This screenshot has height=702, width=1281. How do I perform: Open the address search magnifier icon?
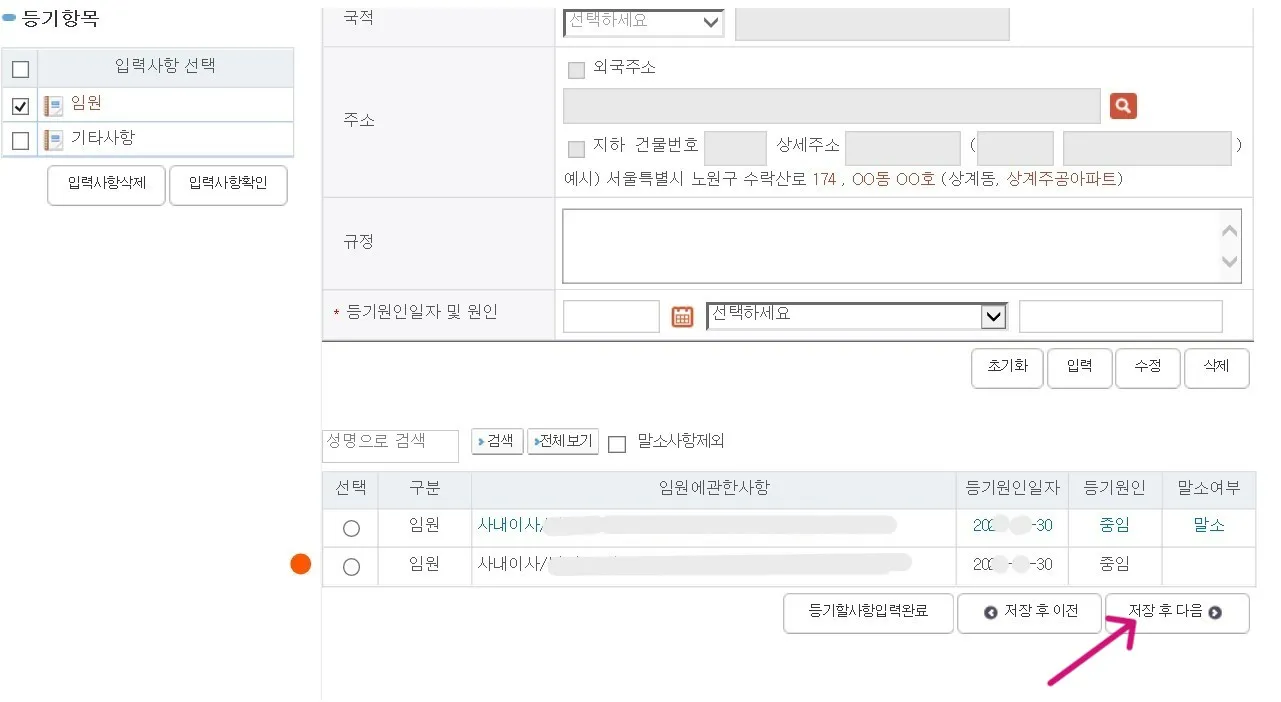[x=1122, y=105]
